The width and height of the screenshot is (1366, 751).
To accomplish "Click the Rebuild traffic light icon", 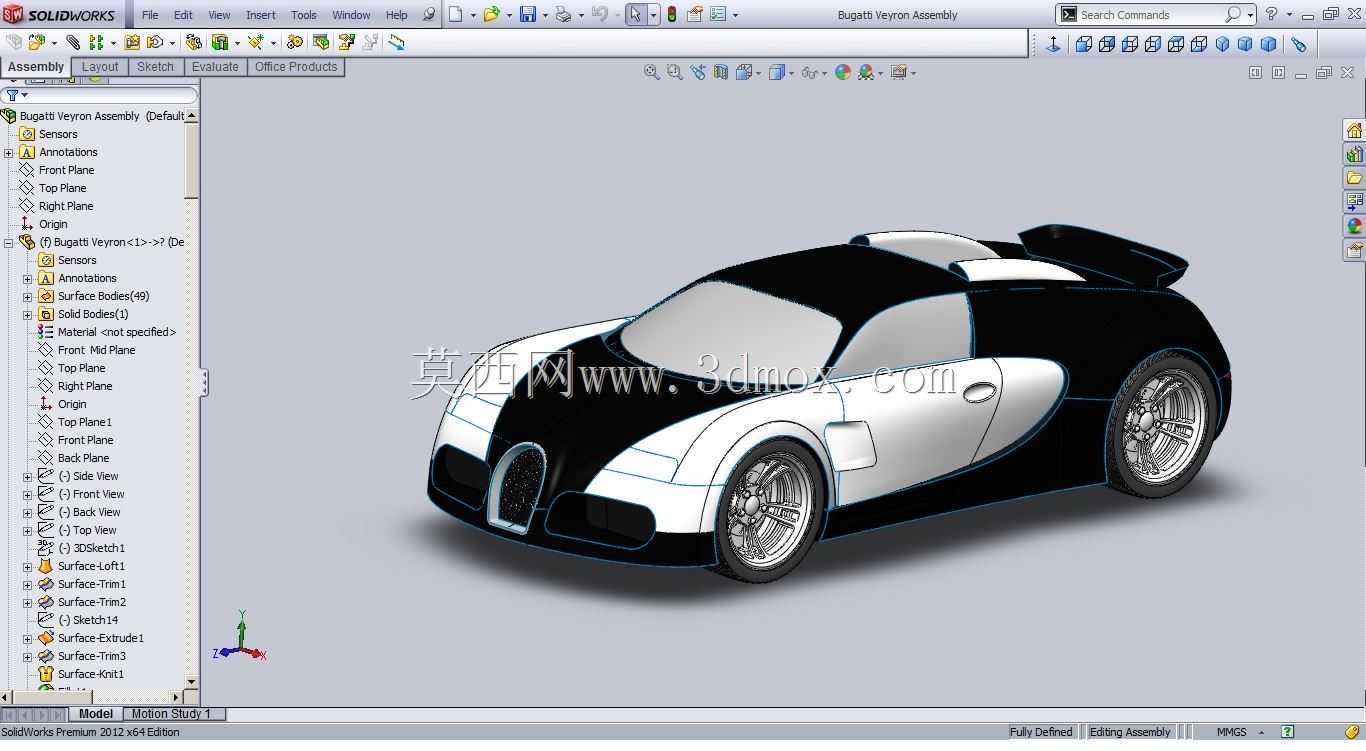I will point(672,14).
